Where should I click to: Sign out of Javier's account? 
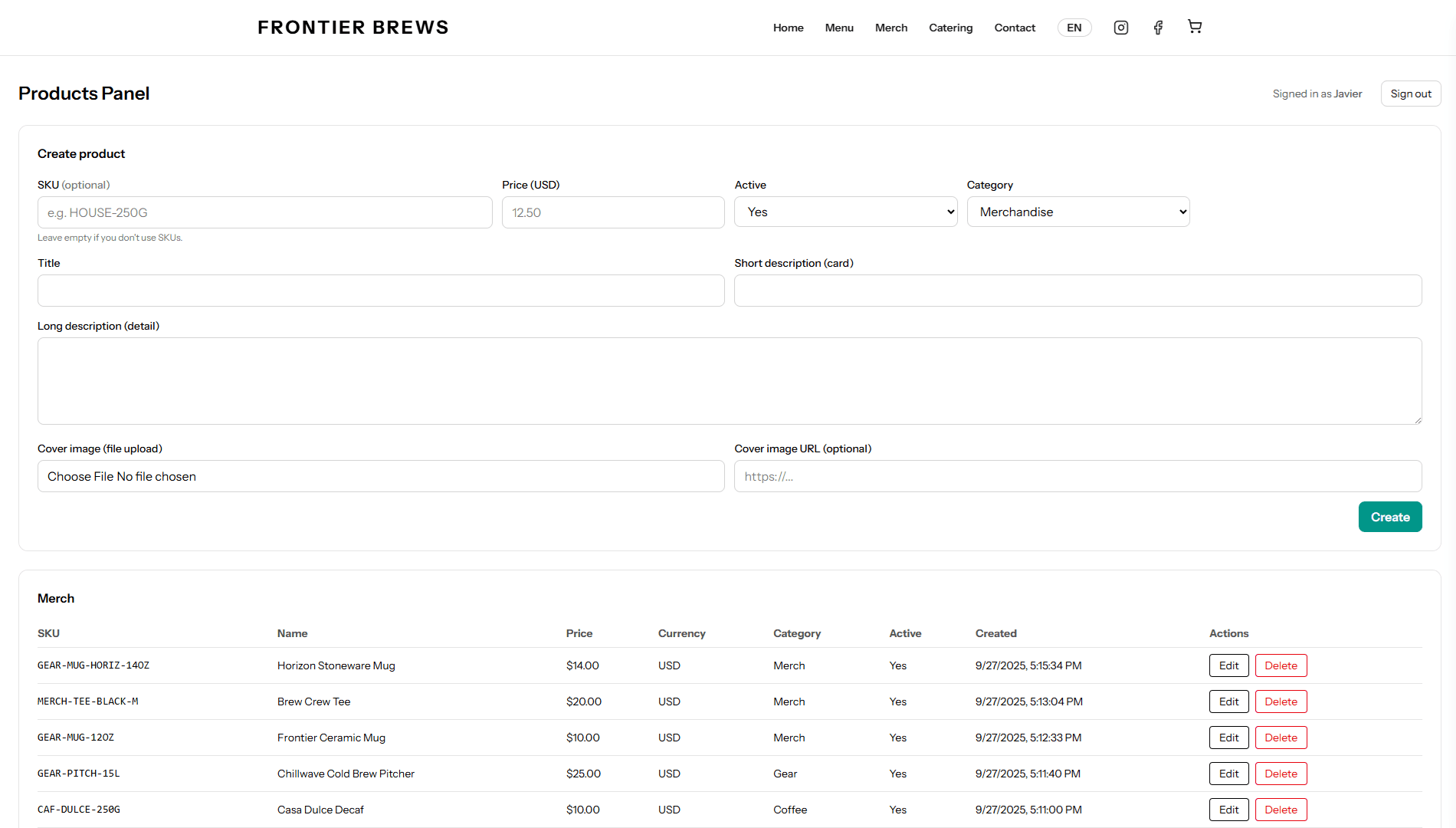click(x=1410, y=94)
